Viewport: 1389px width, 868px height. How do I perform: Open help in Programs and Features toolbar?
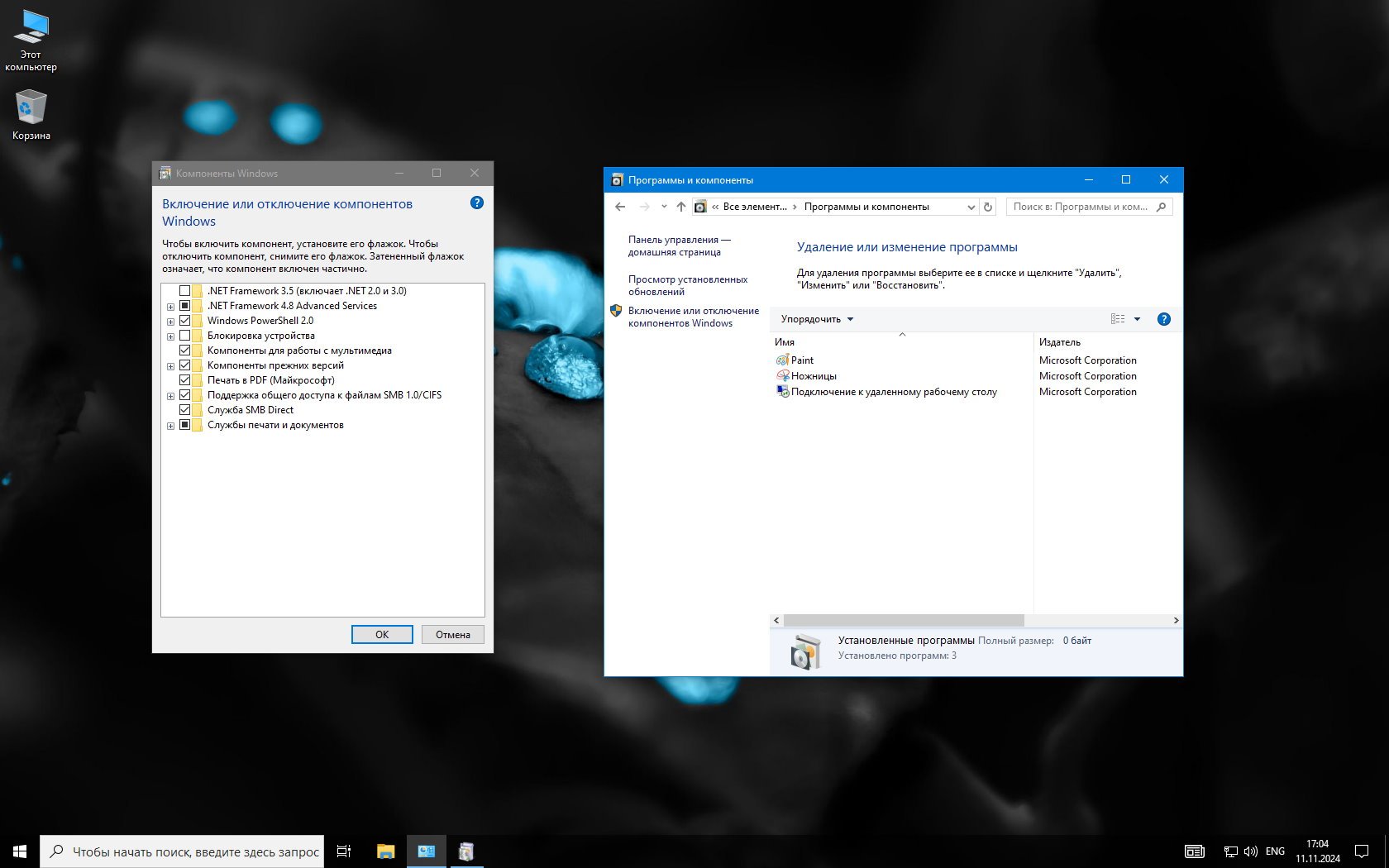tap(1163, 319)
